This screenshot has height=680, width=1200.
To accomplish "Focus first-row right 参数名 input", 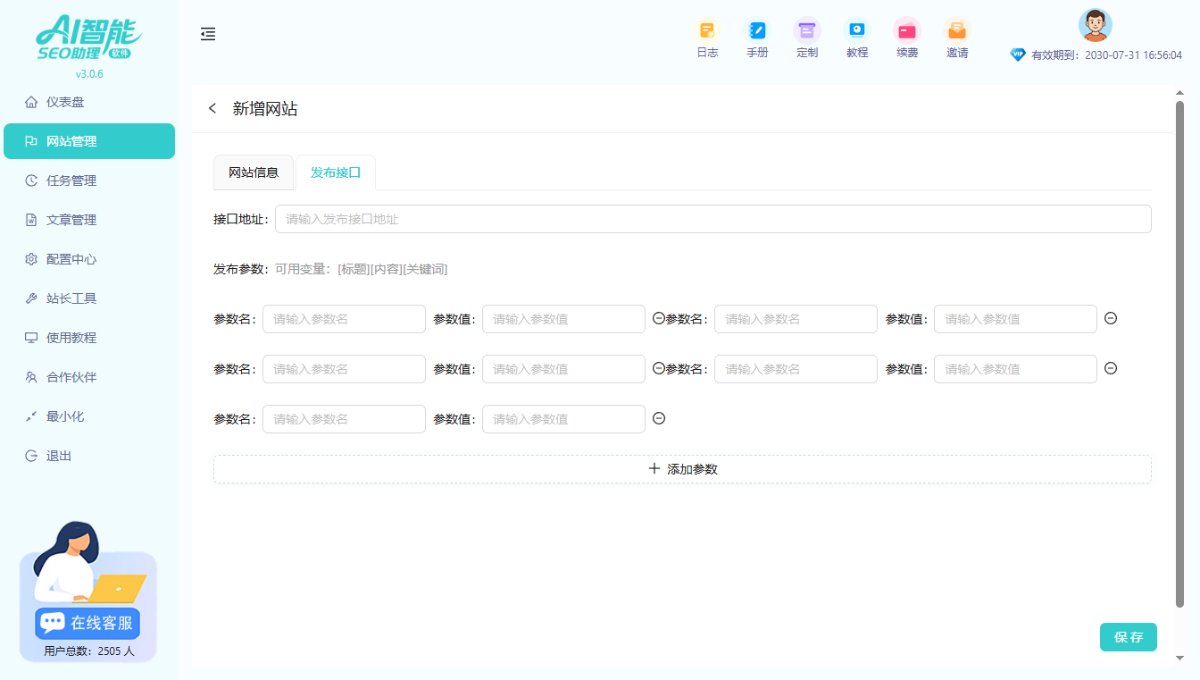I will click(796, 319).
